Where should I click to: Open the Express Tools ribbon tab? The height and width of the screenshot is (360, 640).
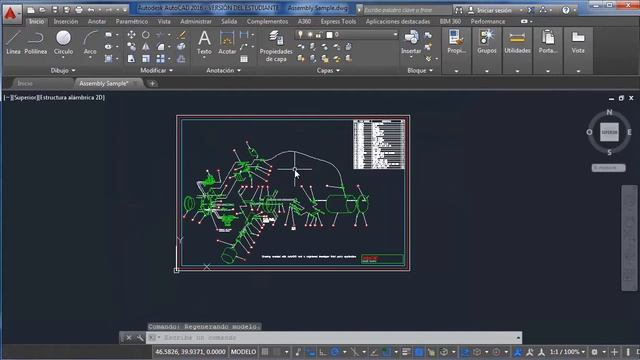pos(338,21)
